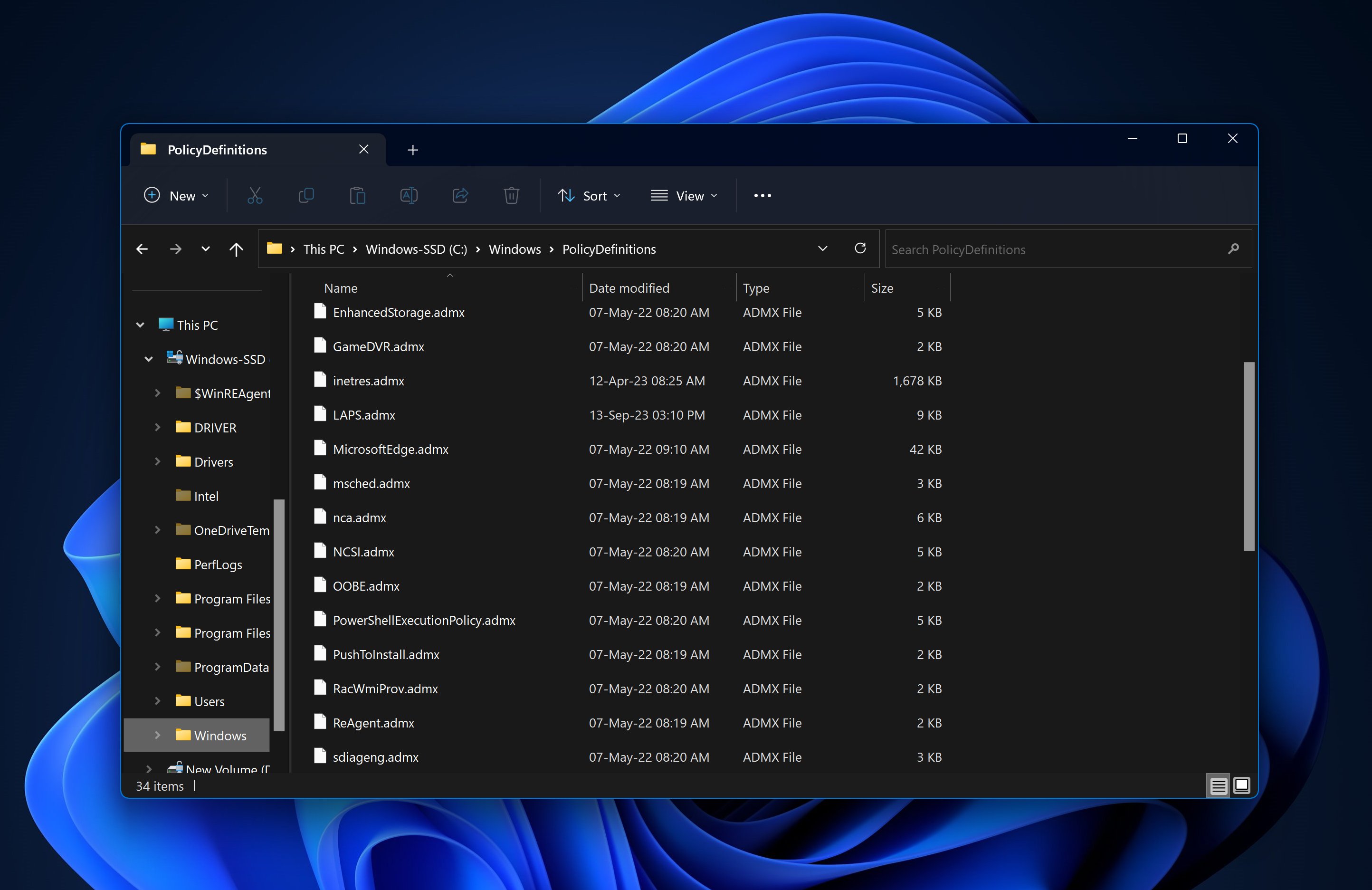Open the See more three-dots menu
The height and width of the screenshot is (890, 1372).
[x=762, y=195]
